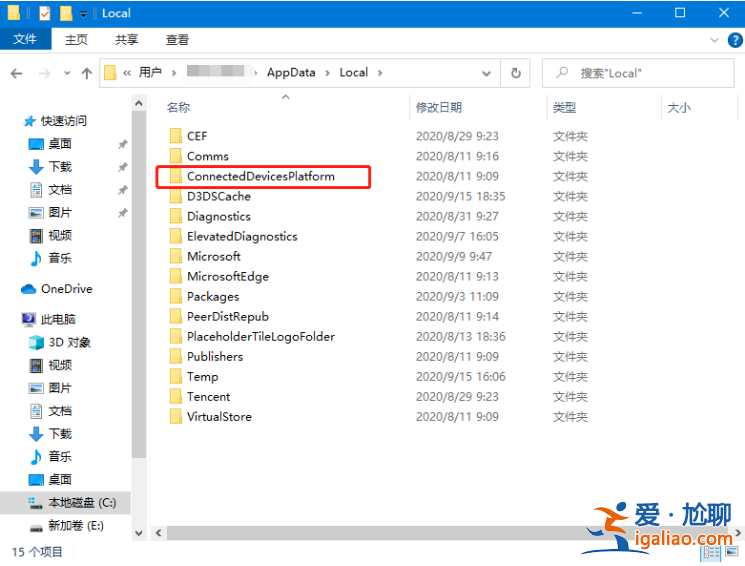Open 3D 对象 under 此电脑
Screen dimensions: 745x566
[x=69, y=342]
